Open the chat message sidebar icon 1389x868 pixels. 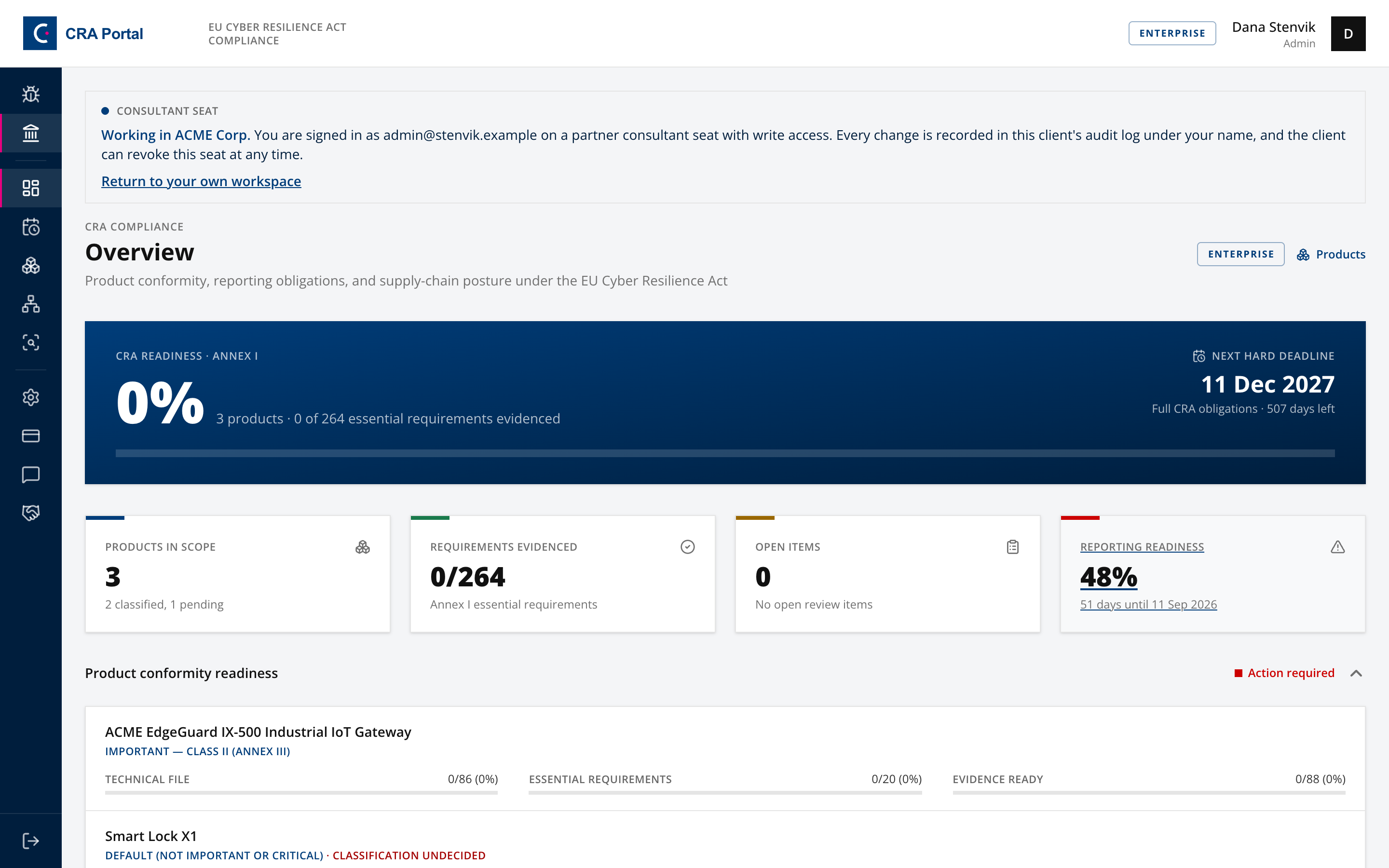click(30, 475)
